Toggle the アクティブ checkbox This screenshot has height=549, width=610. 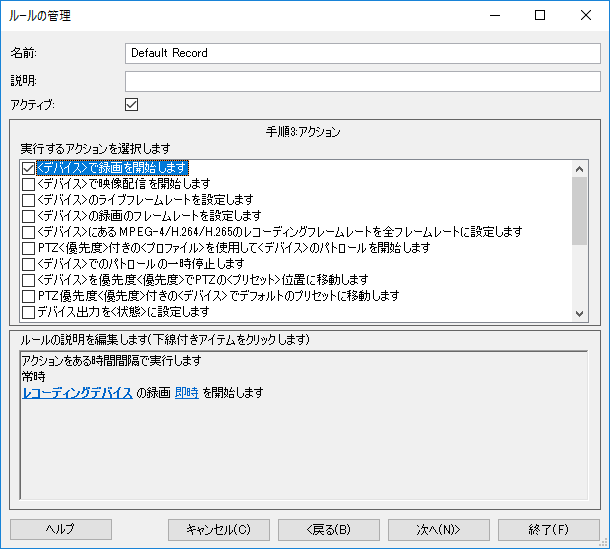click(x=131, y=105)
